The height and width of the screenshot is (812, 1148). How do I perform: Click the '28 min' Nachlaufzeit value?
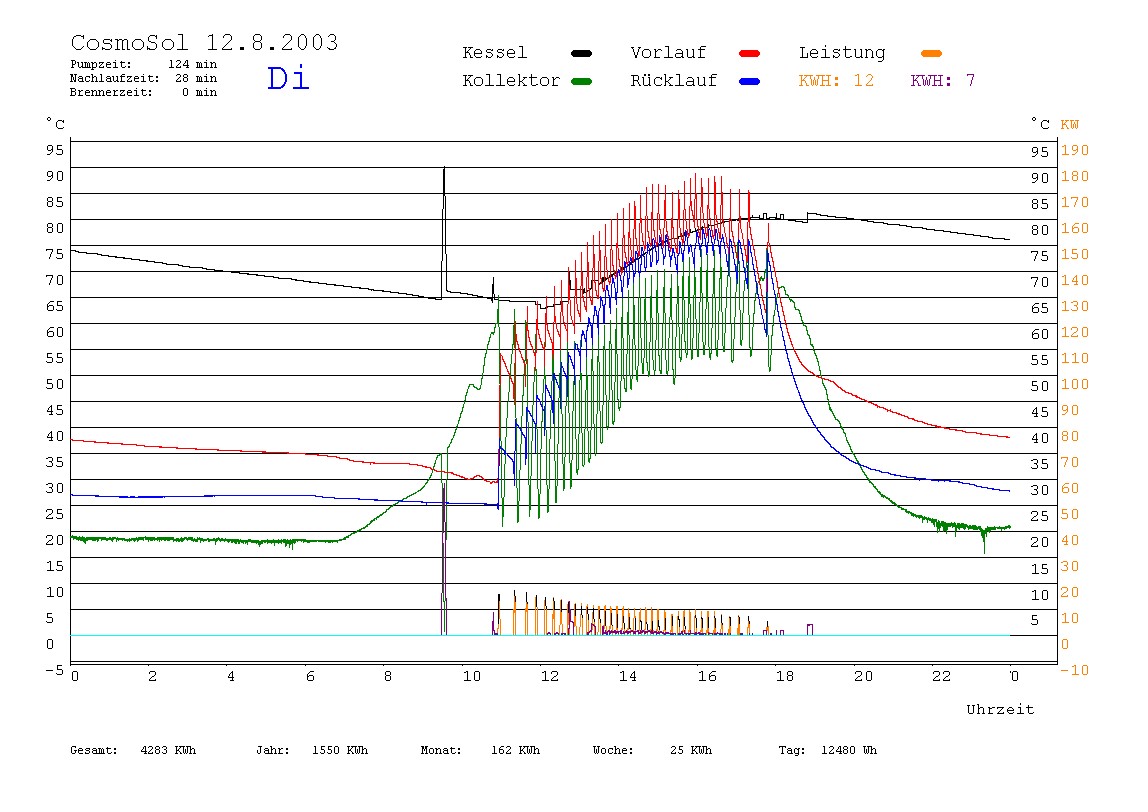[196, 78]
